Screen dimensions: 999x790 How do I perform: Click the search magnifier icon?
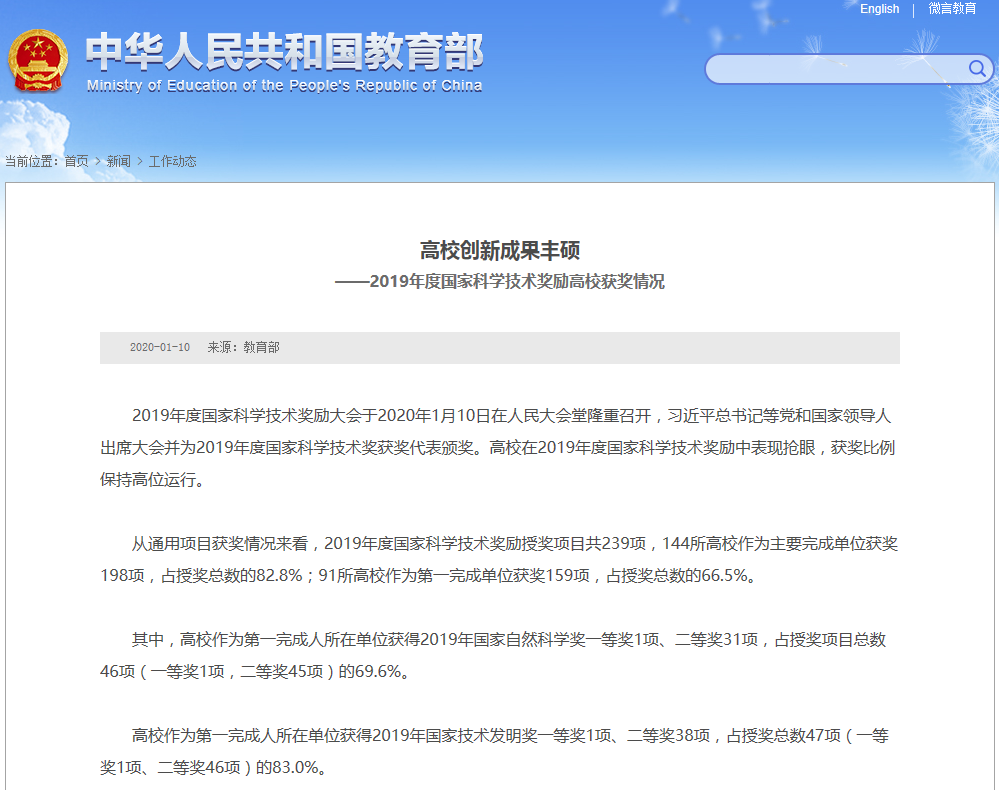977,68
